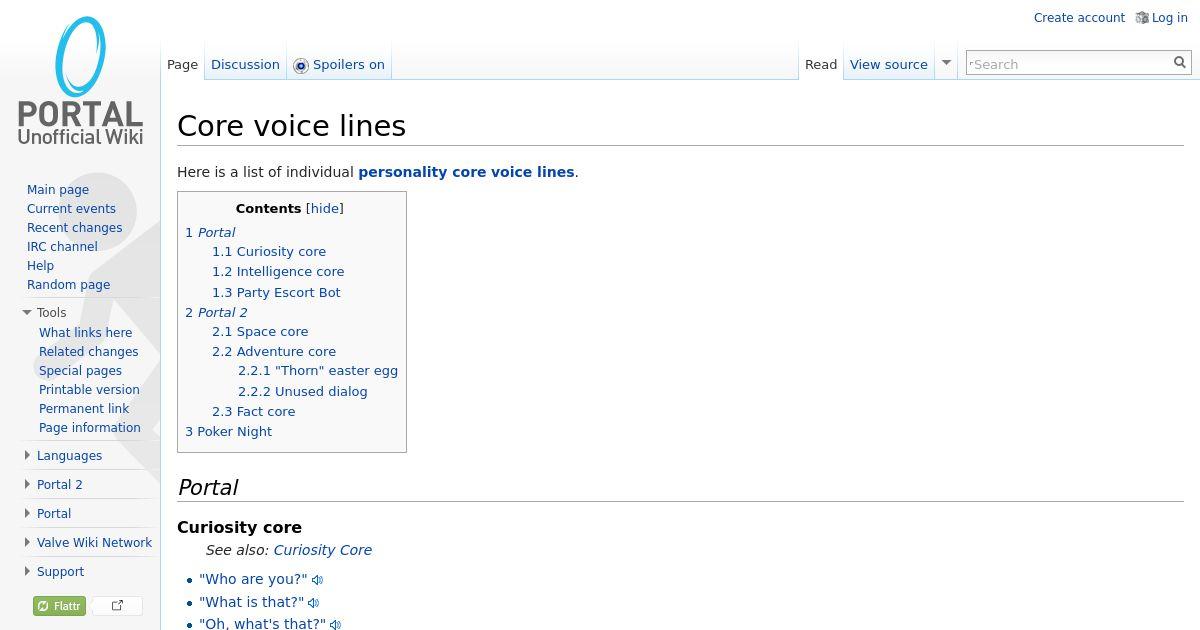Open the Help sidebar link
The width and height of the screenshot is (1200, 630).
coord(40,266)
